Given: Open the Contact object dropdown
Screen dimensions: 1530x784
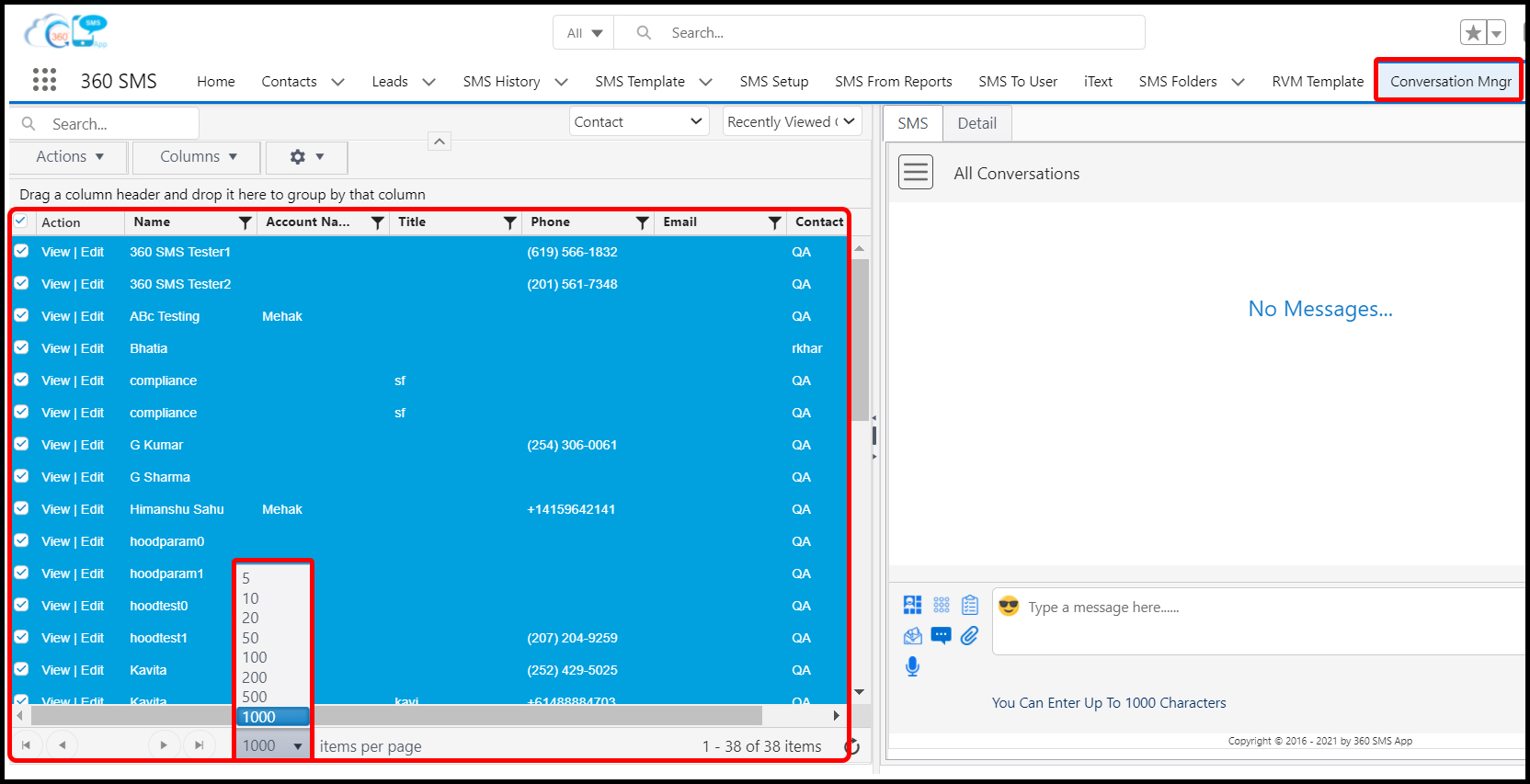Looking at the screenshot, I should 639,121.
